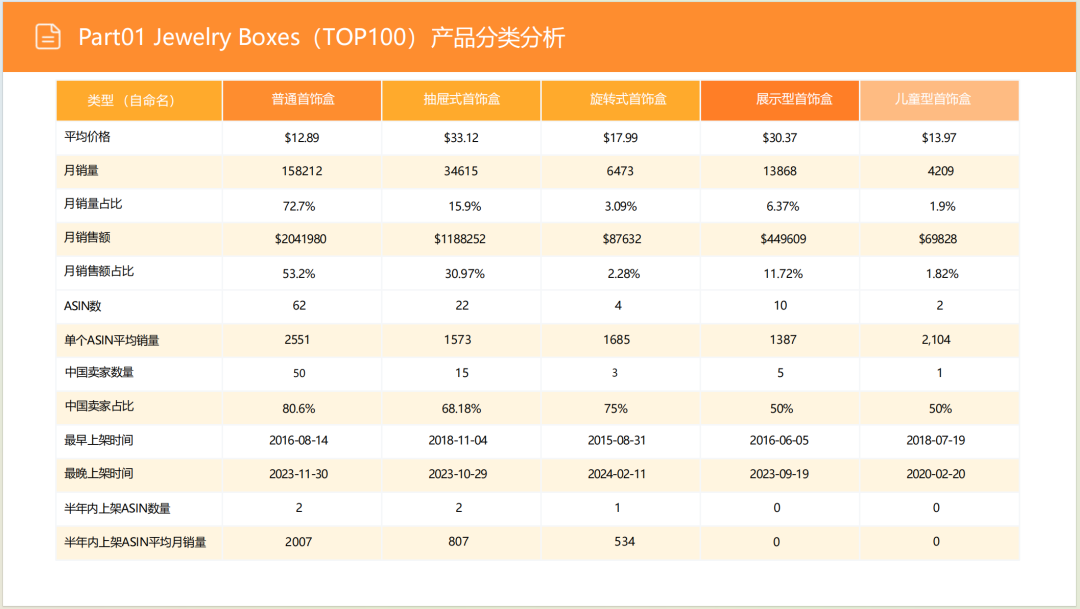Select the revenue share cell 53.2%
Image resolution: width=1080 pixels, height=609 pixels.
(x=299, y=273)
